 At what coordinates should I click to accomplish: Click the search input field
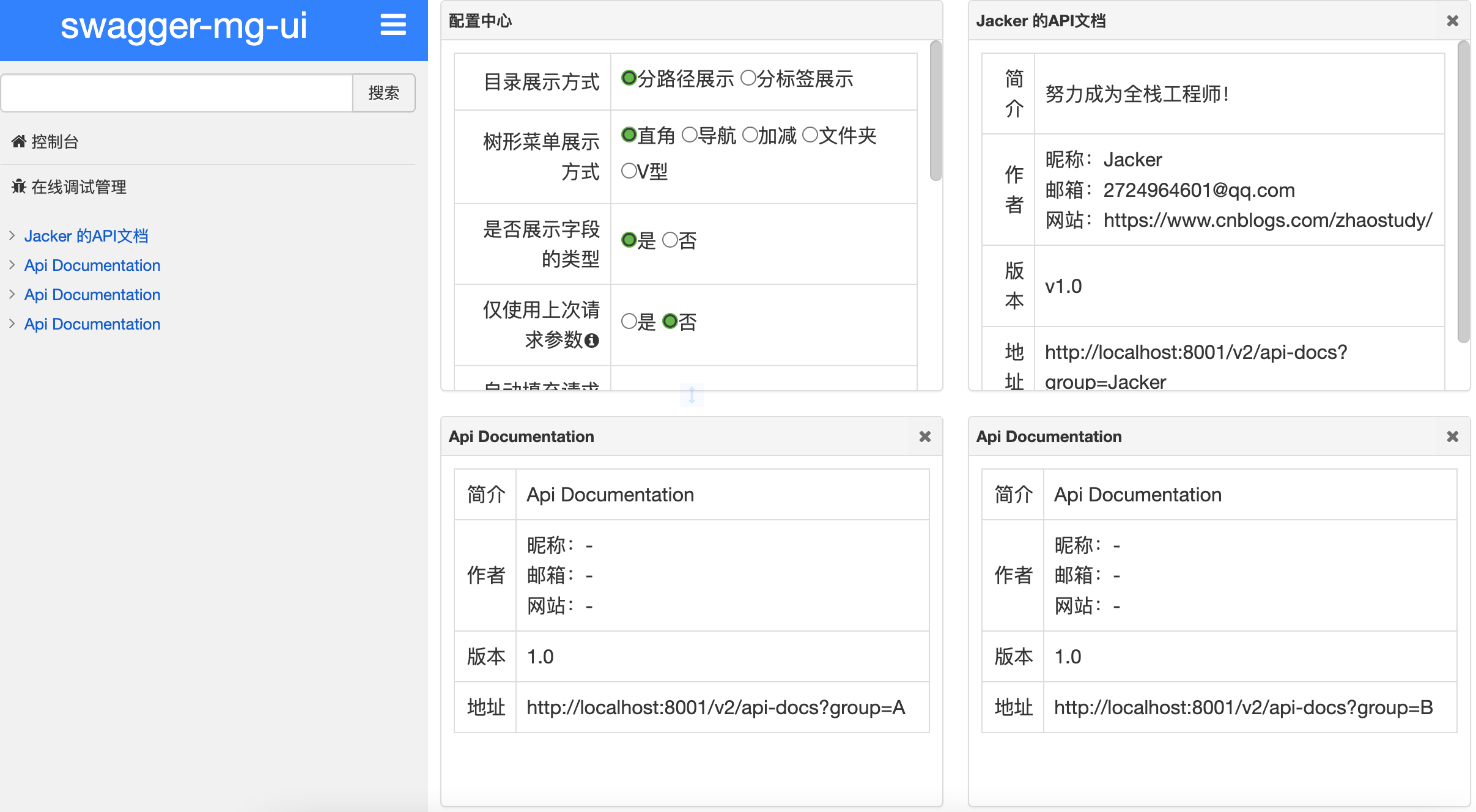coord(177,93)
